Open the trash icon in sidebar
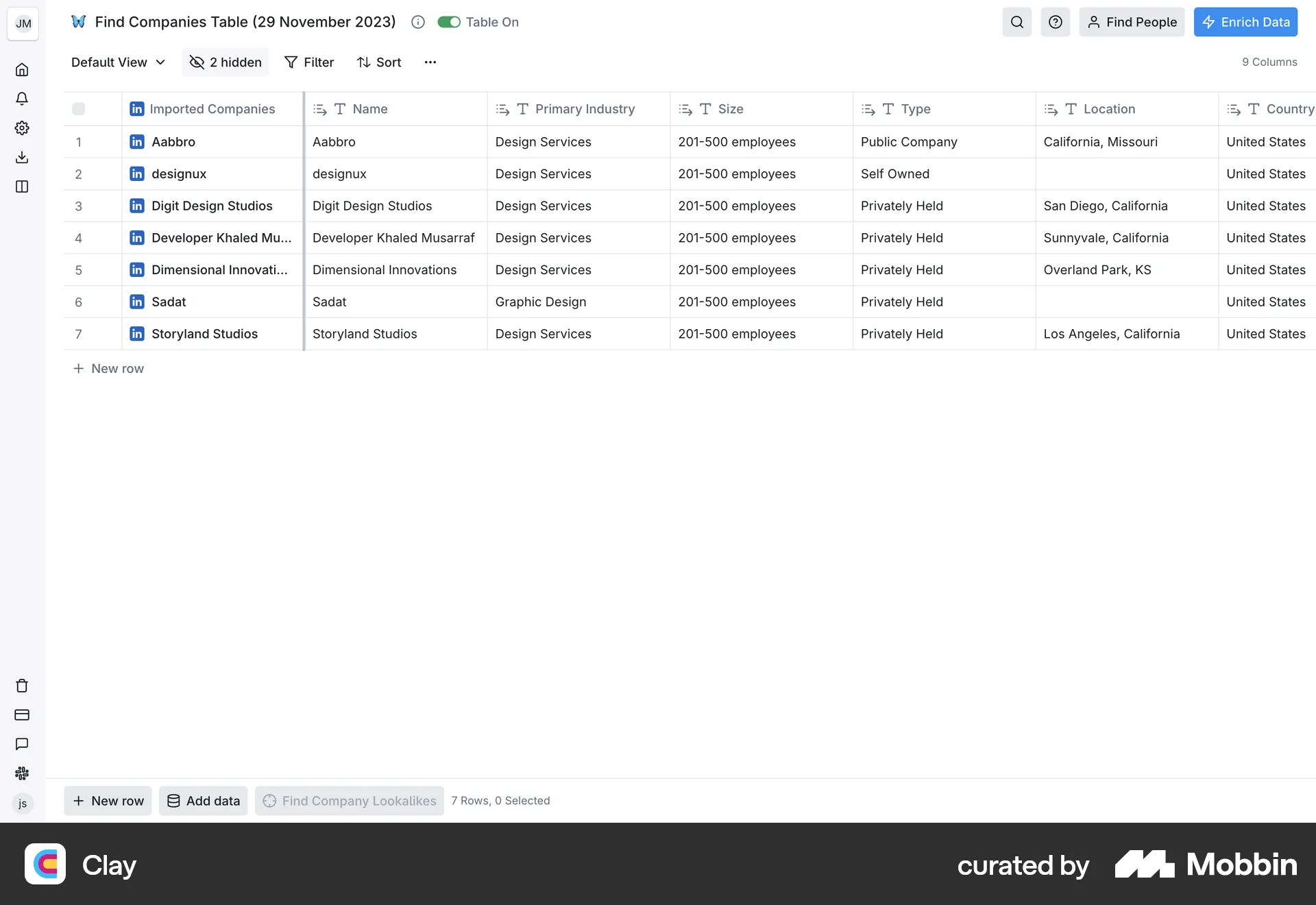This screenshot has width=1316, height=905. [x=22, y=686]
